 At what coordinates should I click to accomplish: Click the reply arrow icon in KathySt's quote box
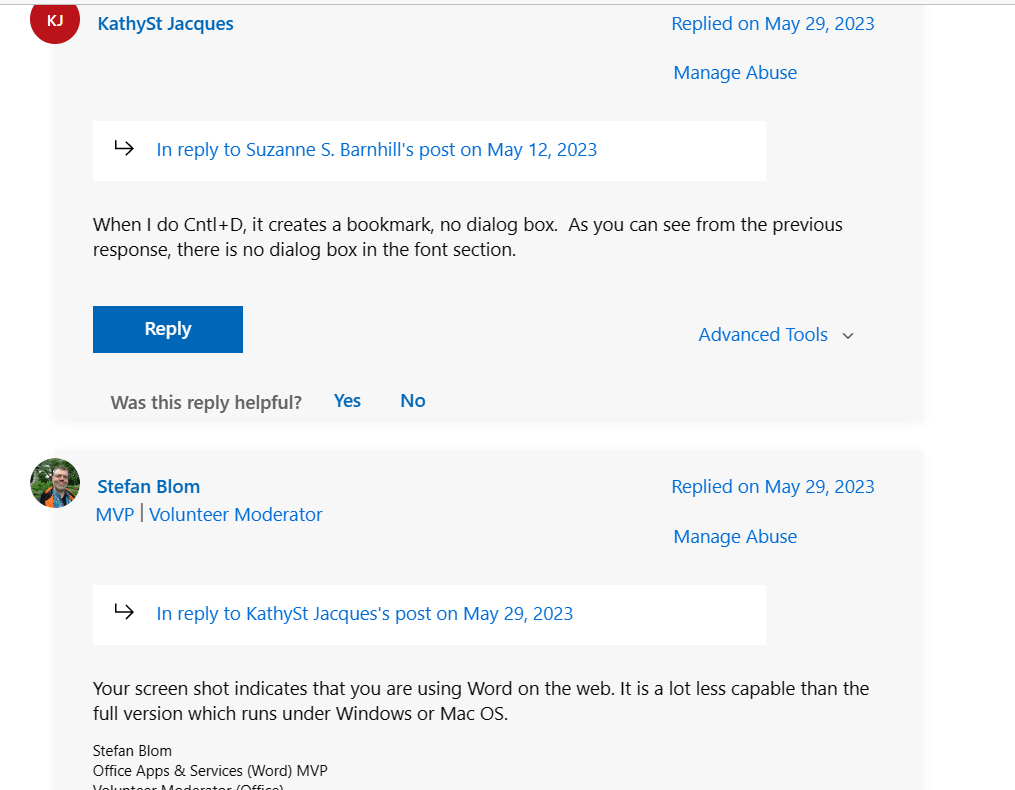pos(124,148)
